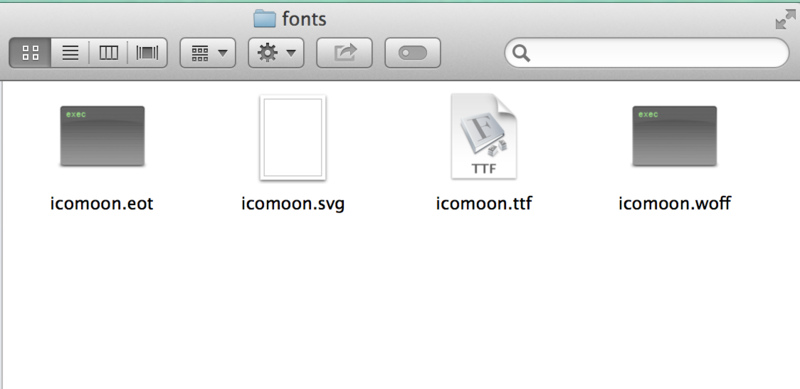Switch to icon view mode

coord(30,53)
